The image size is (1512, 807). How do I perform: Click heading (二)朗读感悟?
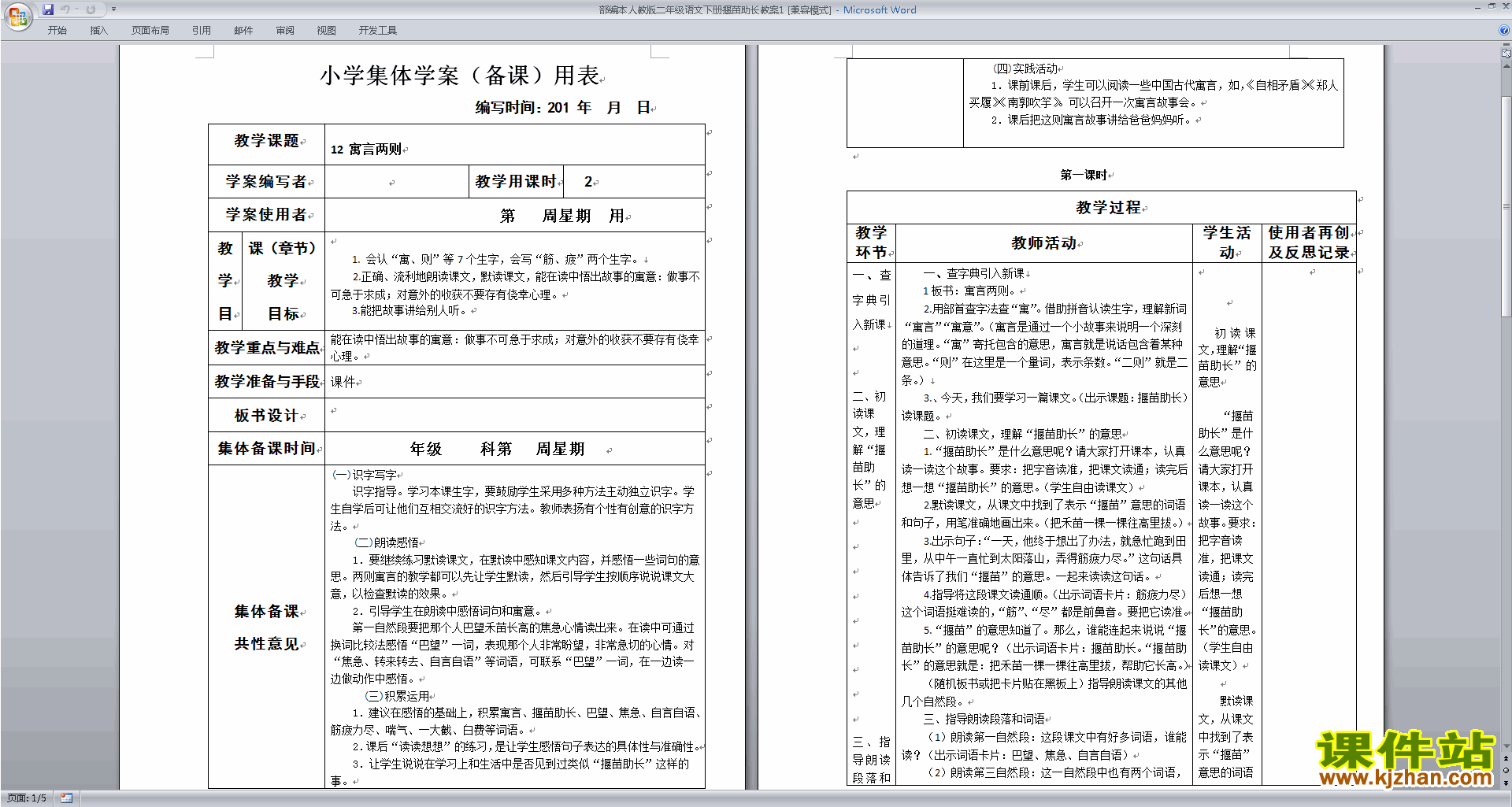click(387, 542)
